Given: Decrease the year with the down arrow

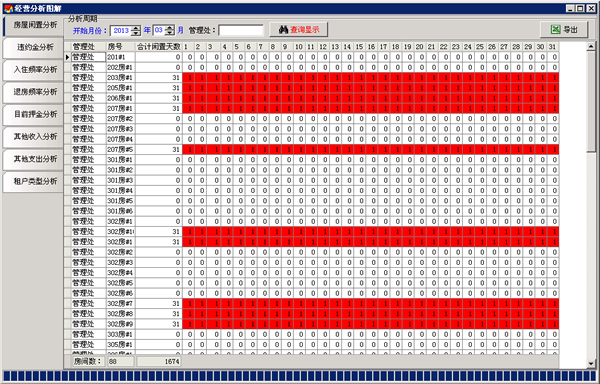Looking at the screenshot, I should 135,33.
